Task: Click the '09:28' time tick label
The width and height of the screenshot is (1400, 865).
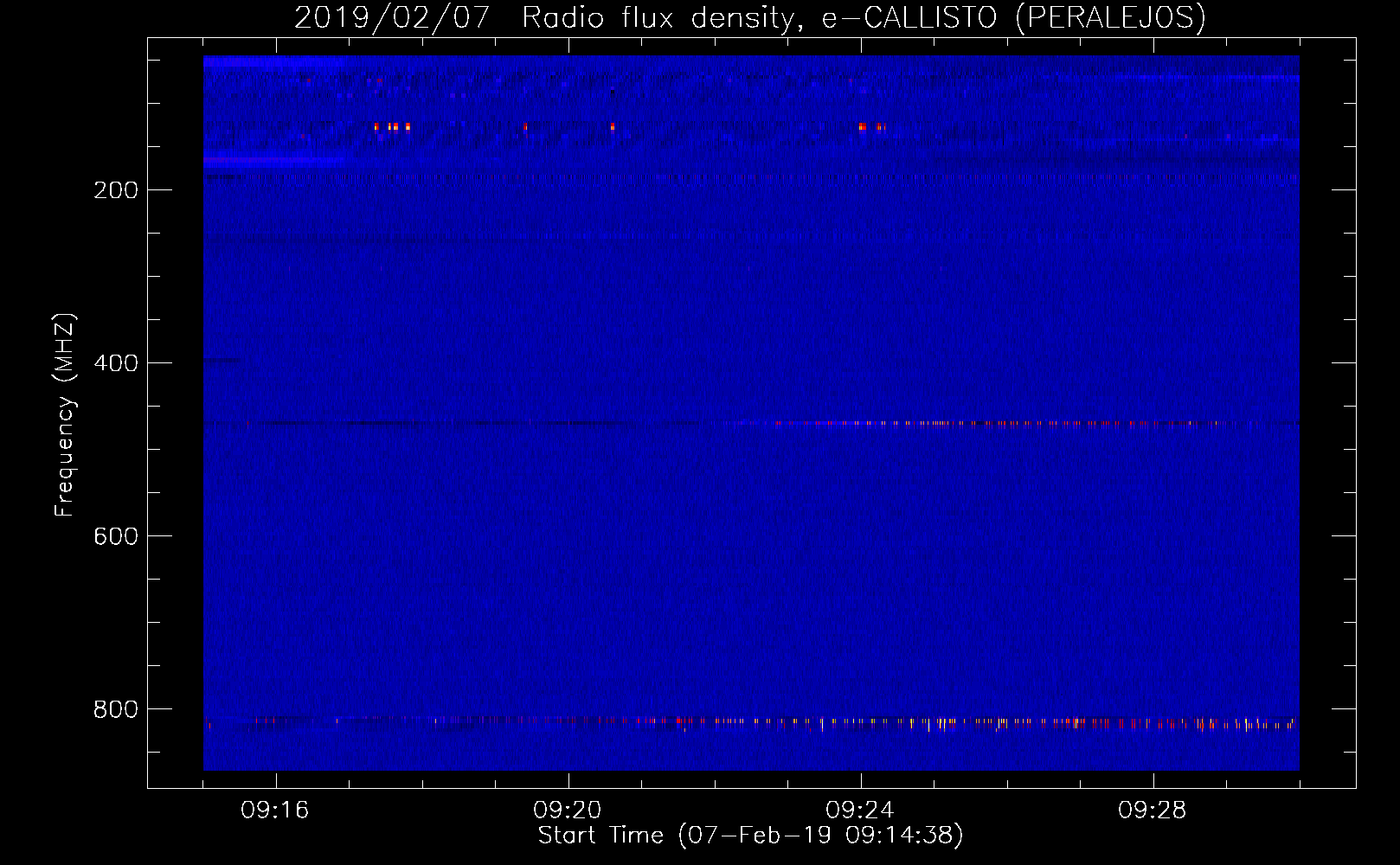Action: [1153, 811]
